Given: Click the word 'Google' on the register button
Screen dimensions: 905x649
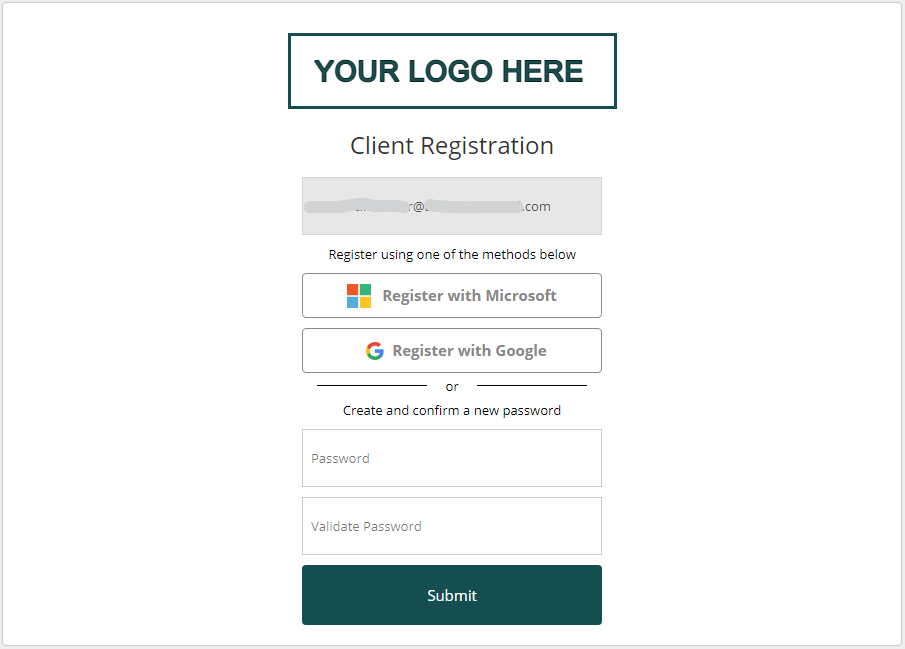Looking at the screenshot, I should pyautogui.click(x=521, y=351).
